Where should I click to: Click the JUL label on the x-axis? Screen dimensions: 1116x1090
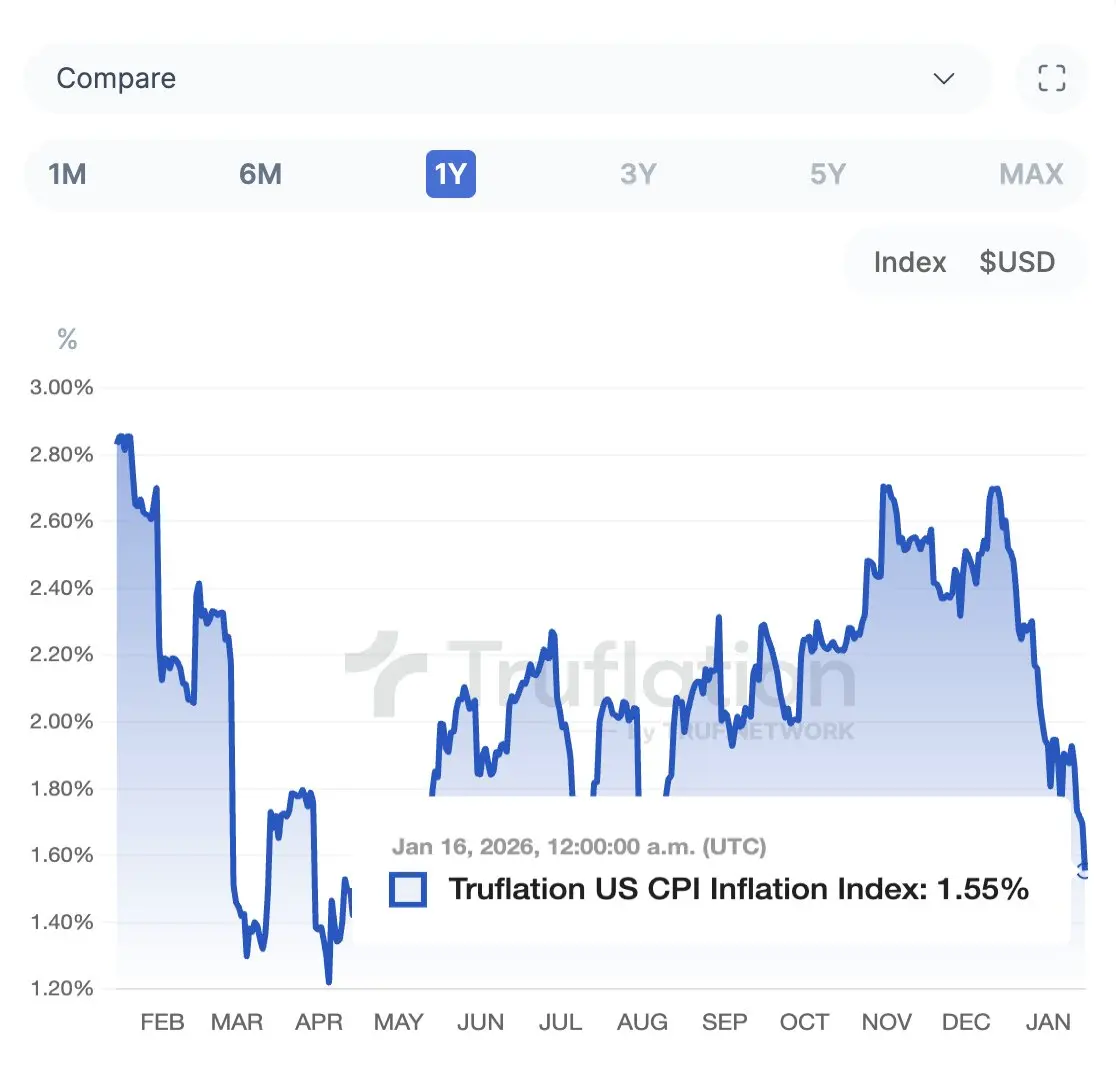(560, 1022)
